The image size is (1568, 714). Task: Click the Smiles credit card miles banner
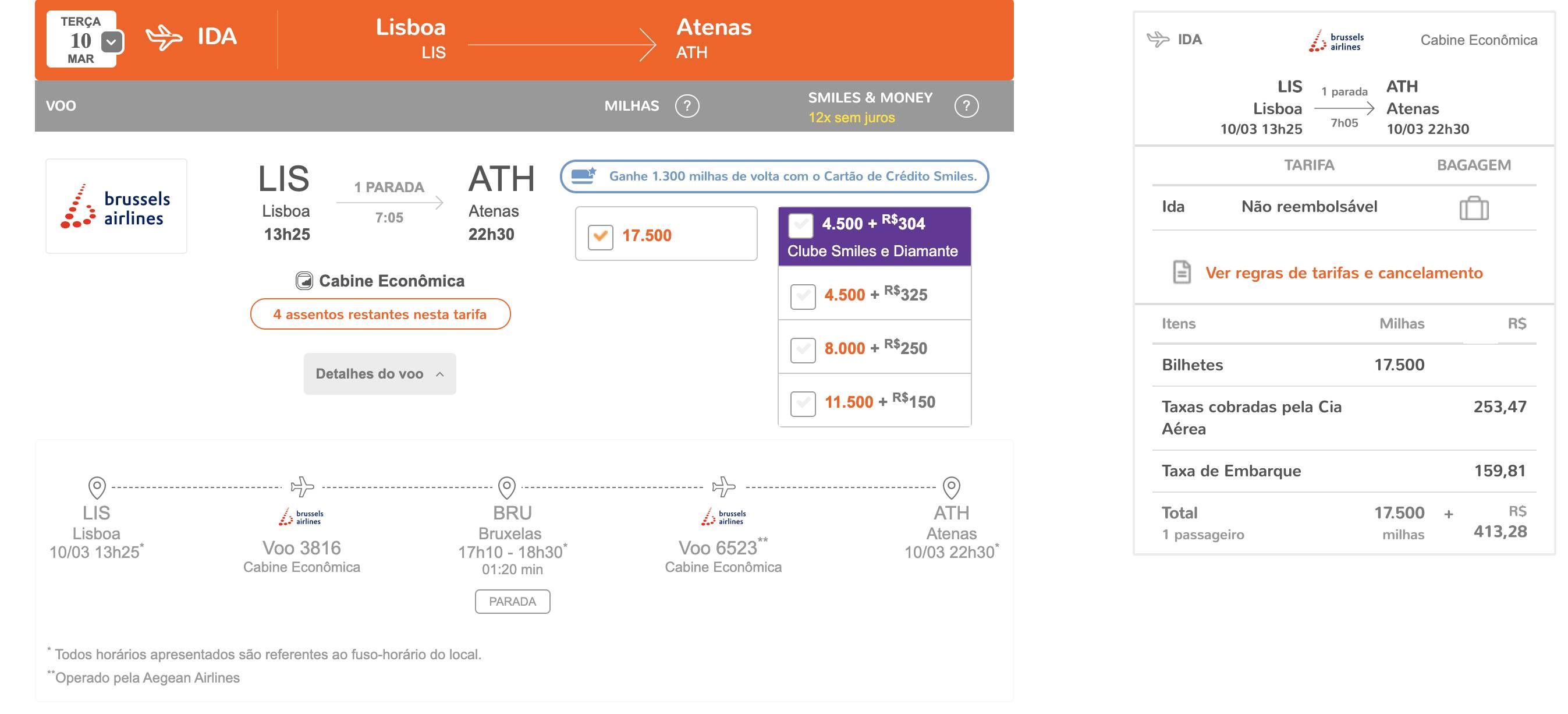click(x=774, y=176)
